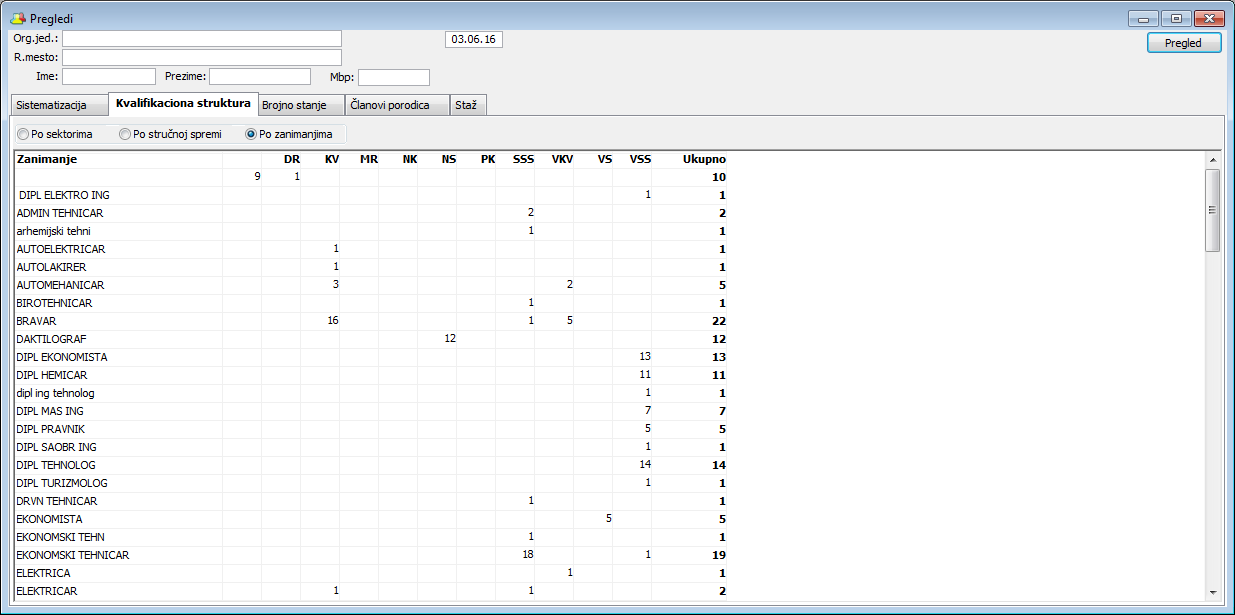Viewport: 1235px width, 615px height.
Task: Click the Ime input box
Action: tap(109, 77)
